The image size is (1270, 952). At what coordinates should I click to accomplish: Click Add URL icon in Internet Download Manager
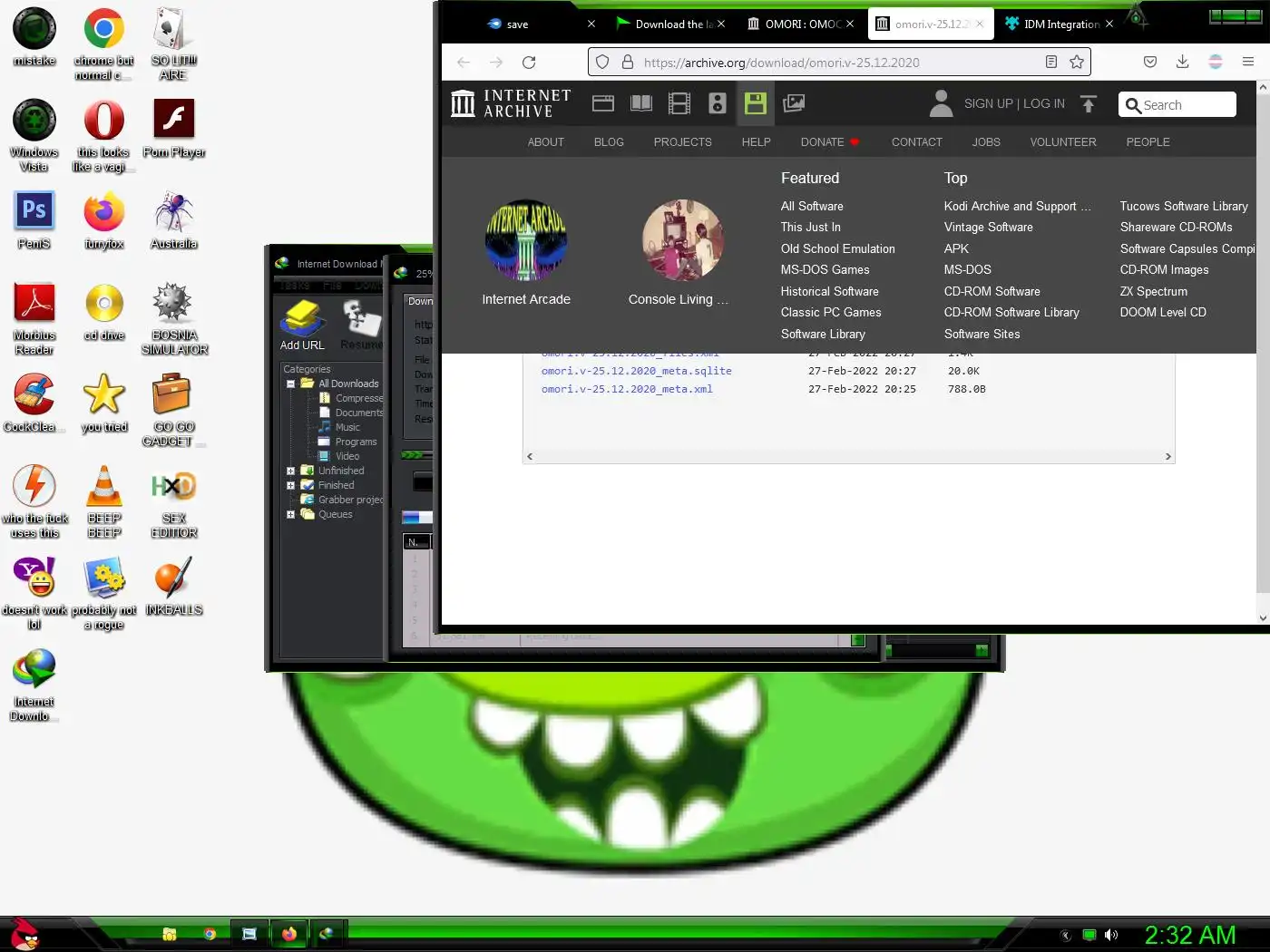(302, 325)
